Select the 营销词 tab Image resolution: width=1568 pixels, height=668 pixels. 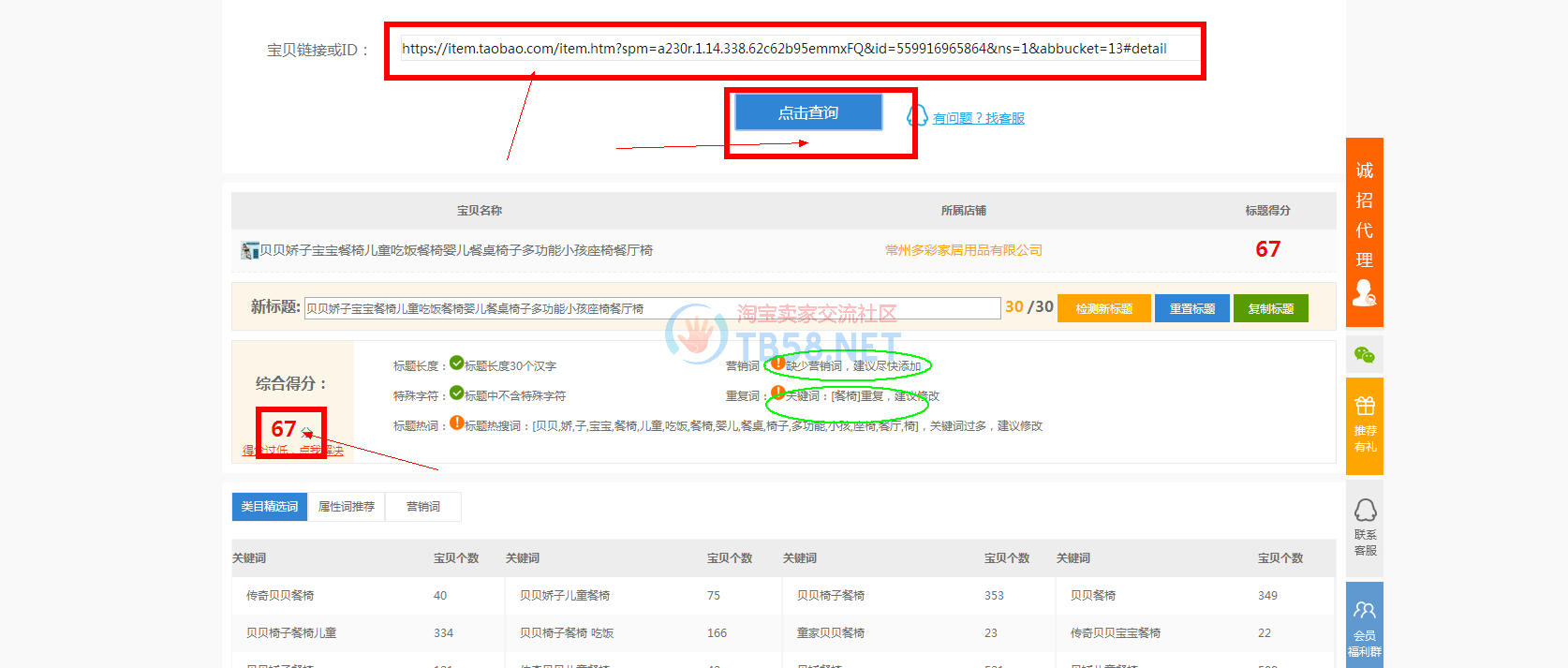[x=423, y=507]
